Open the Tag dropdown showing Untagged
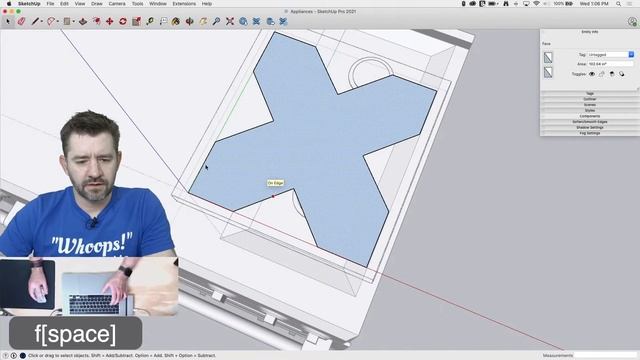Screen dimensions: 640x360 click(x=611, y=55)
